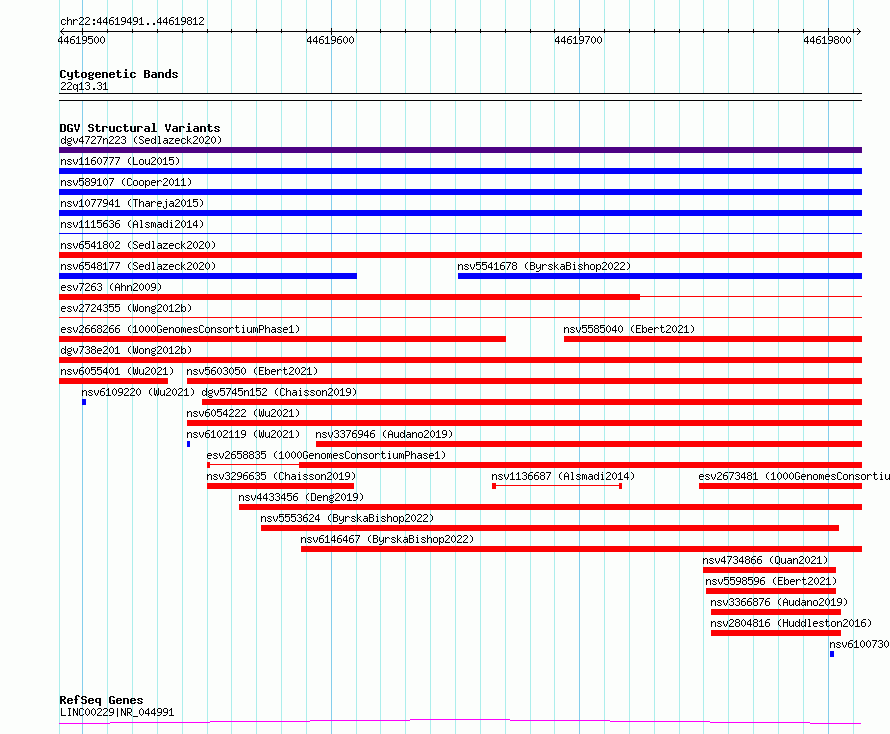Select nsv5598596 (Ebert2021) label
The image size is (890, 734).
[x=771, y=581]
